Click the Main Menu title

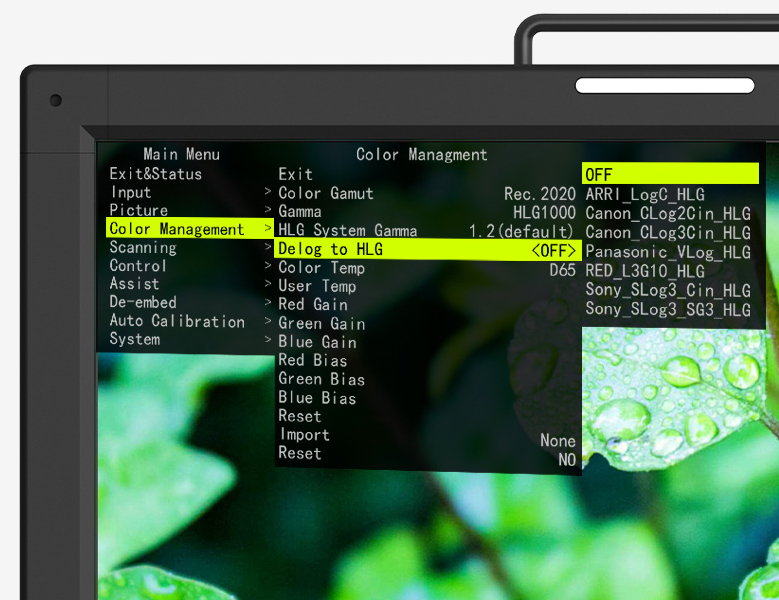(x=181, y=154)
